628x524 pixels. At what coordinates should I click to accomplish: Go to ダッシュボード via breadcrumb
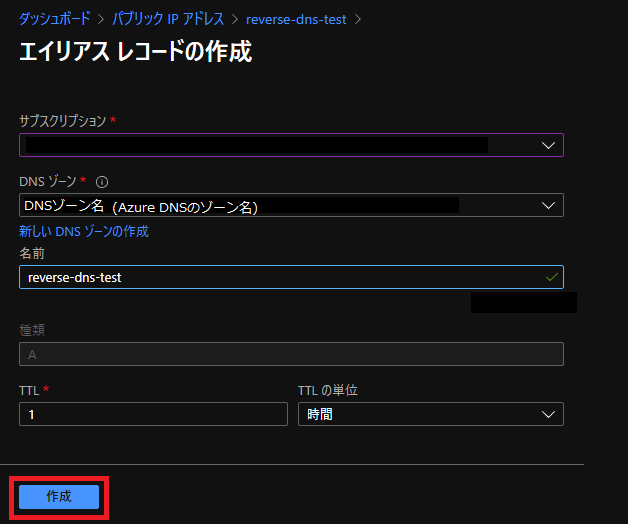[54, 19]
